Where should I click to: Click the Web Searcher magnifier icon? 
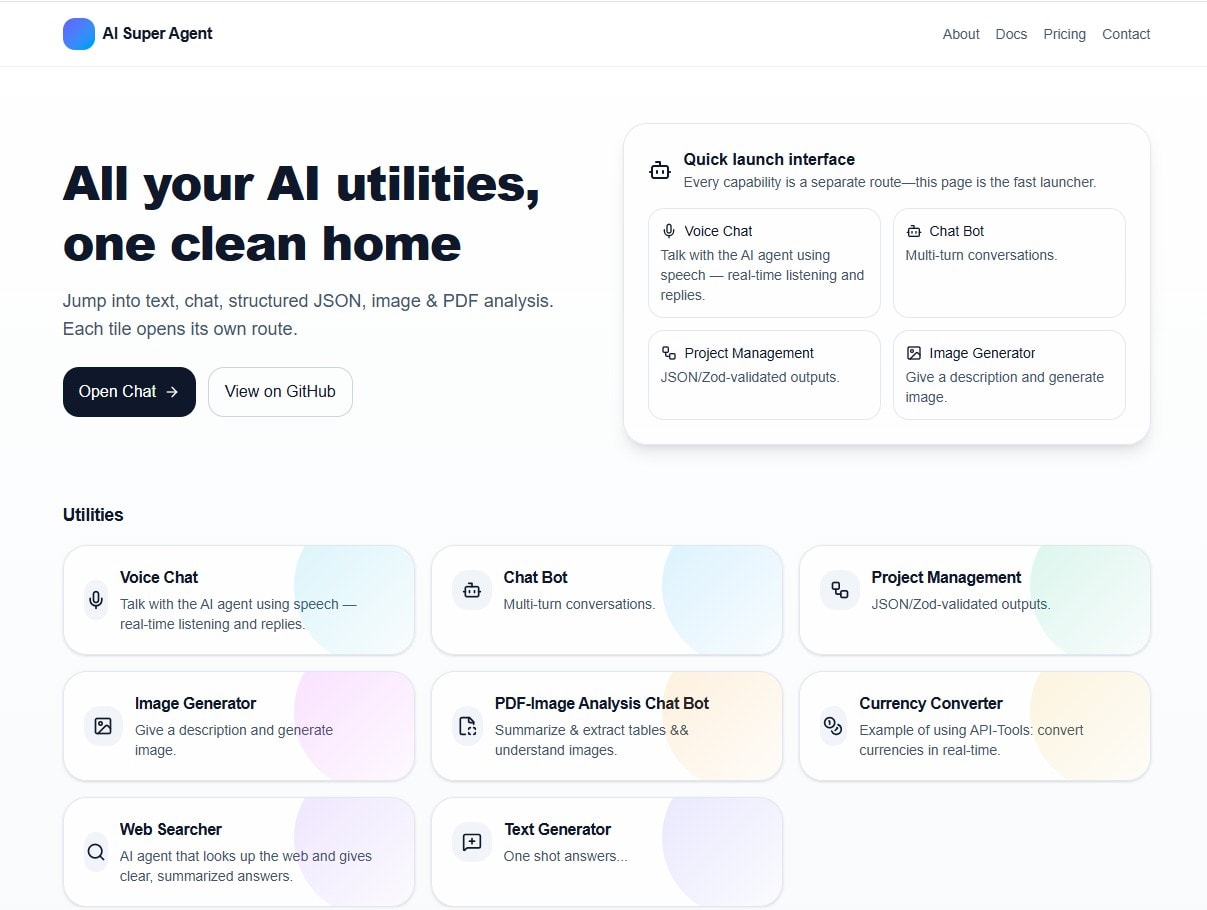click(95, 852)
